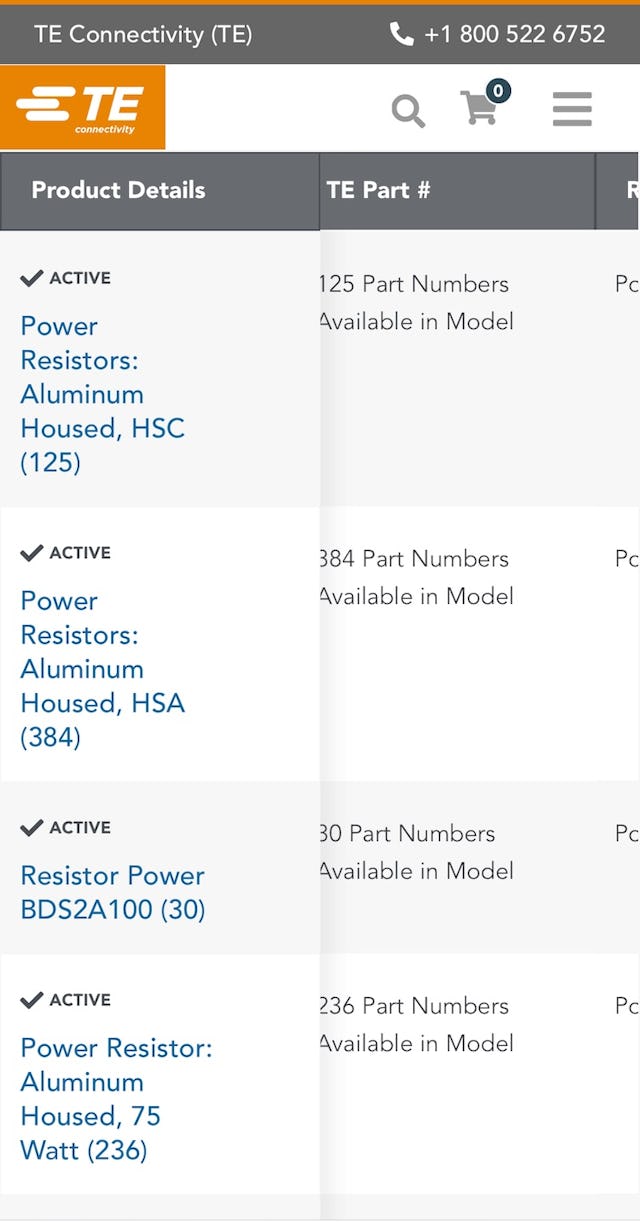
Task: Select the Product Details column header
Action: pyautogui.click(x=117, y=190)
